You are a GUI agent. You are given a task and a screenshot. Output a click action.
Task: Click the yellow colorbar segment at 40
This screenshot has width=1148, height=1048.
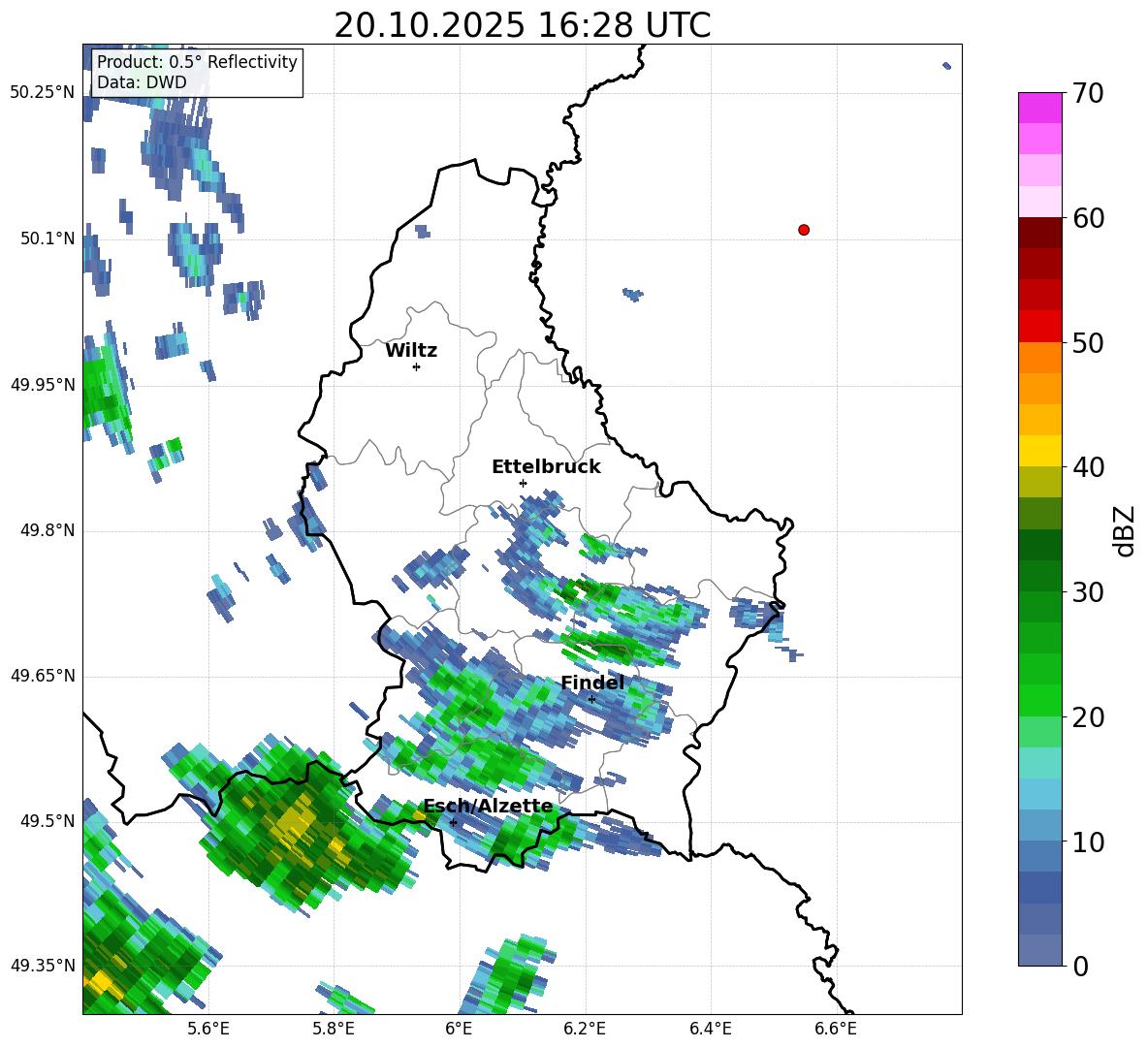1039,451
